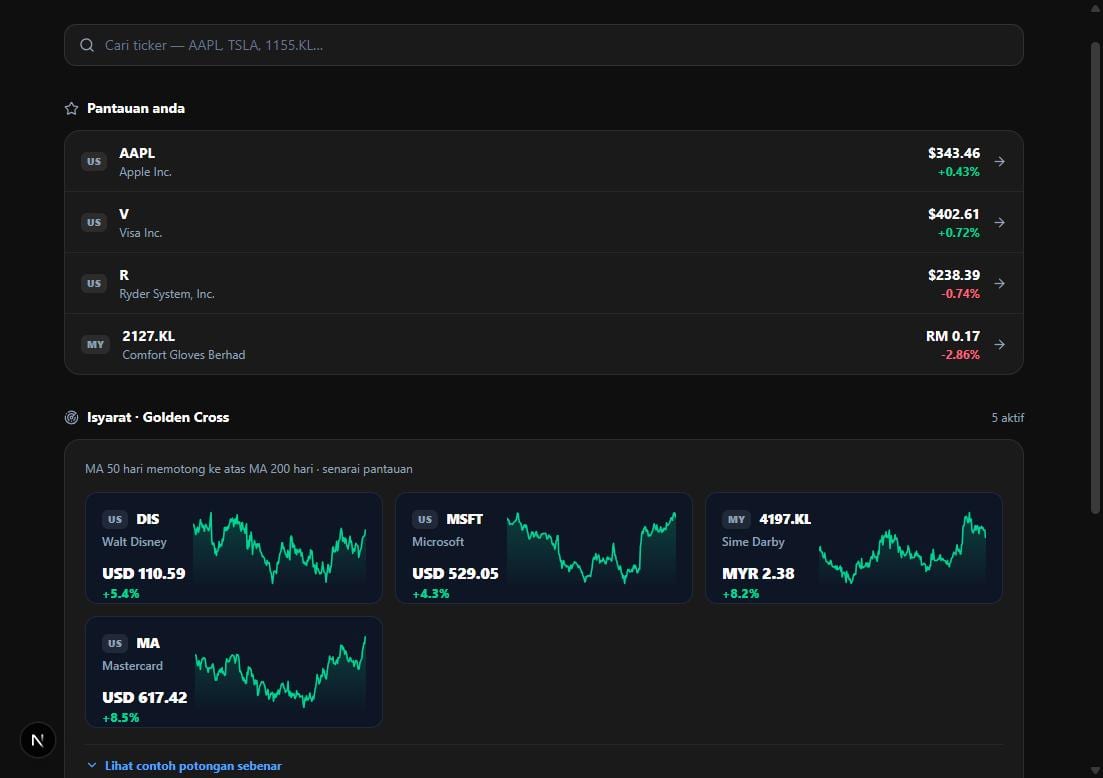This screenshot has height=778, width=1103.
Task: Click the US badge on Mastercard card
Action: [115, 643]
